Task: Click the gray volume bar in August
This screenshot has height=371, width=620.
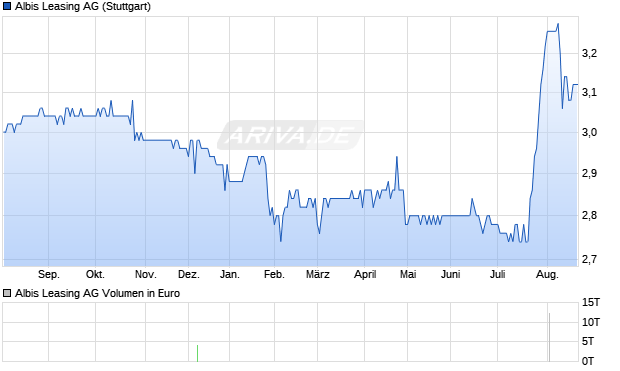Action: pos(549,337)
